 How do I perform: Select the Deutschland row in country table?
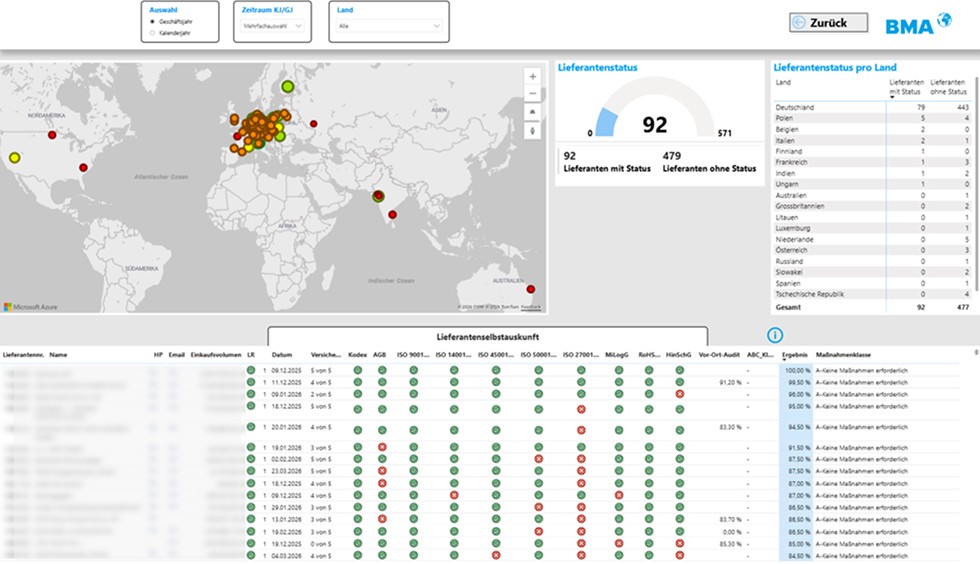point(872,107)
